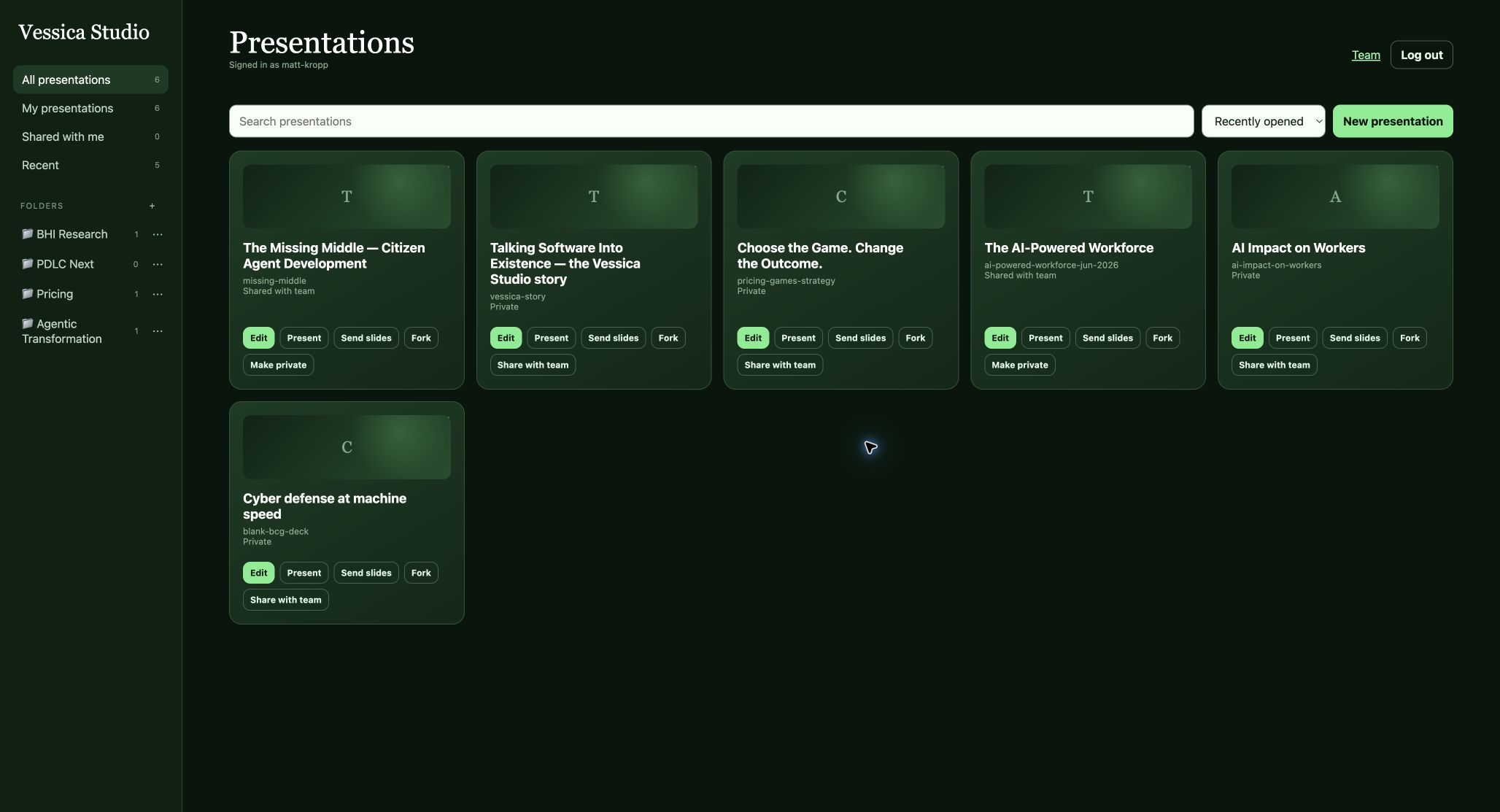Viewport: 1500px width, 812px height.
Task: Present AI Impact on Workers deck
Action: 1293,338
